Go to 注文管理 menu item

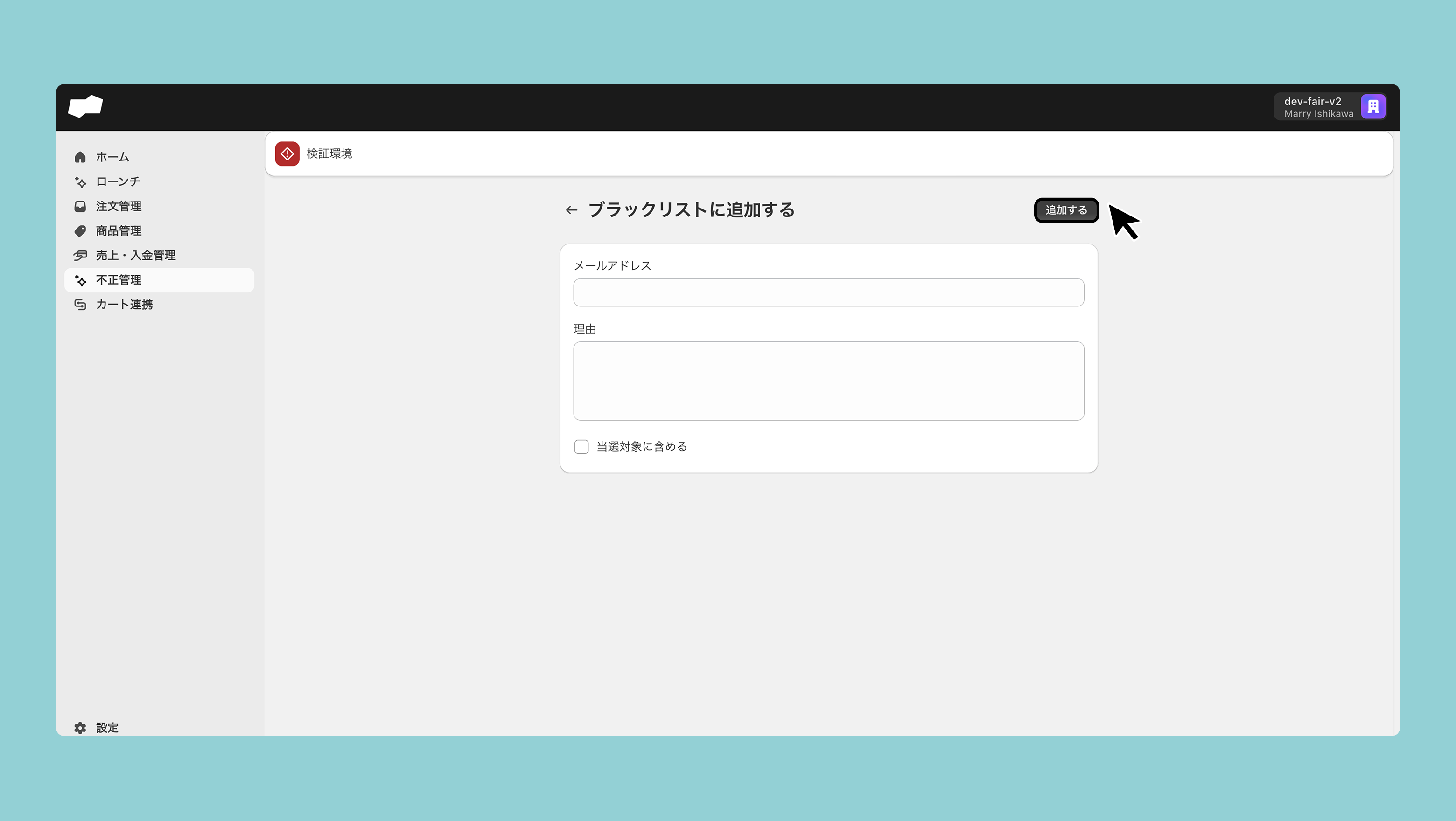(119, 206)
